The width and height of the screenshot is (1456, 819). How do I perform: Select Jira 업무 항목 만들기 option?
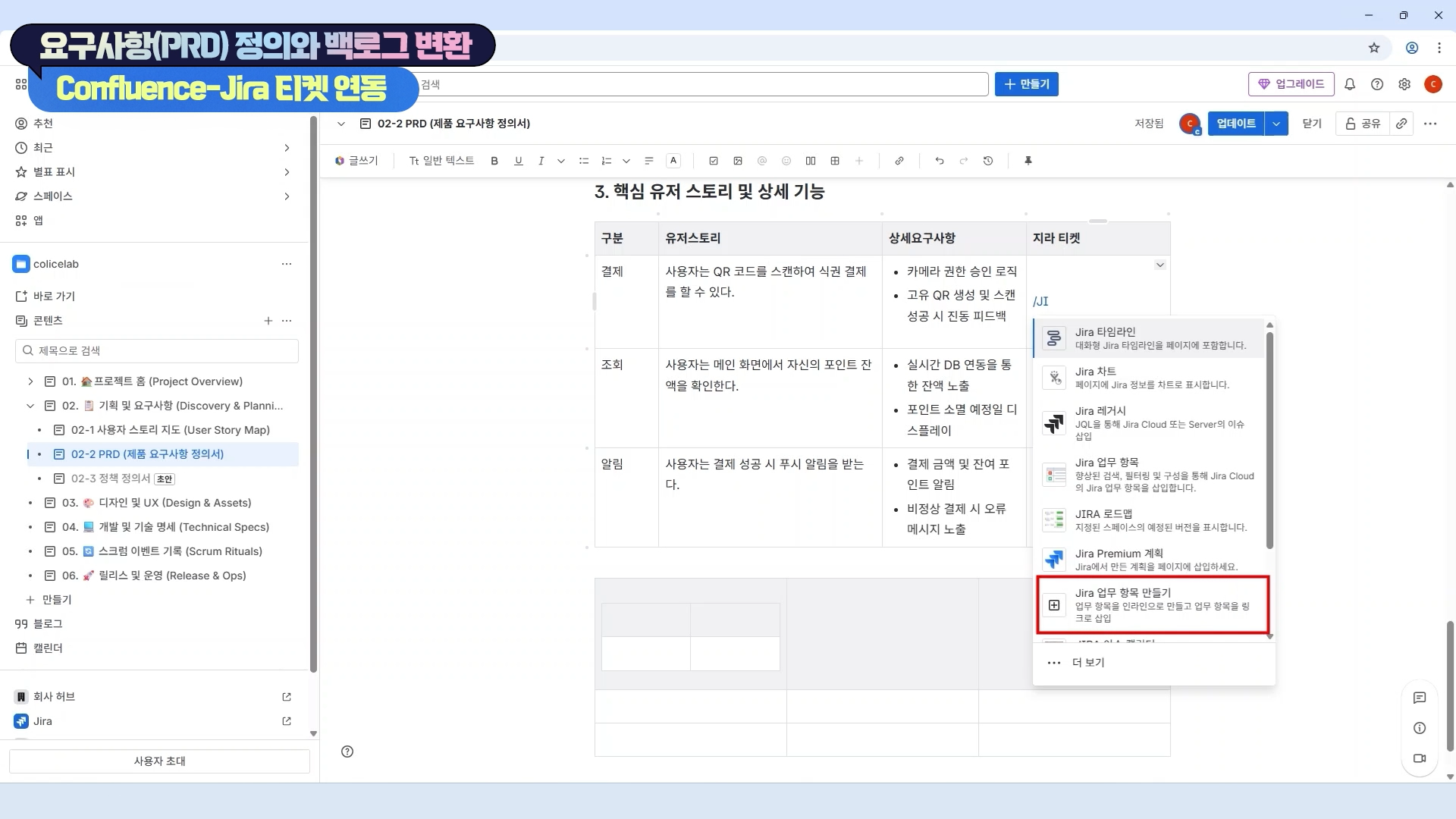click(x=1153, y=605)
